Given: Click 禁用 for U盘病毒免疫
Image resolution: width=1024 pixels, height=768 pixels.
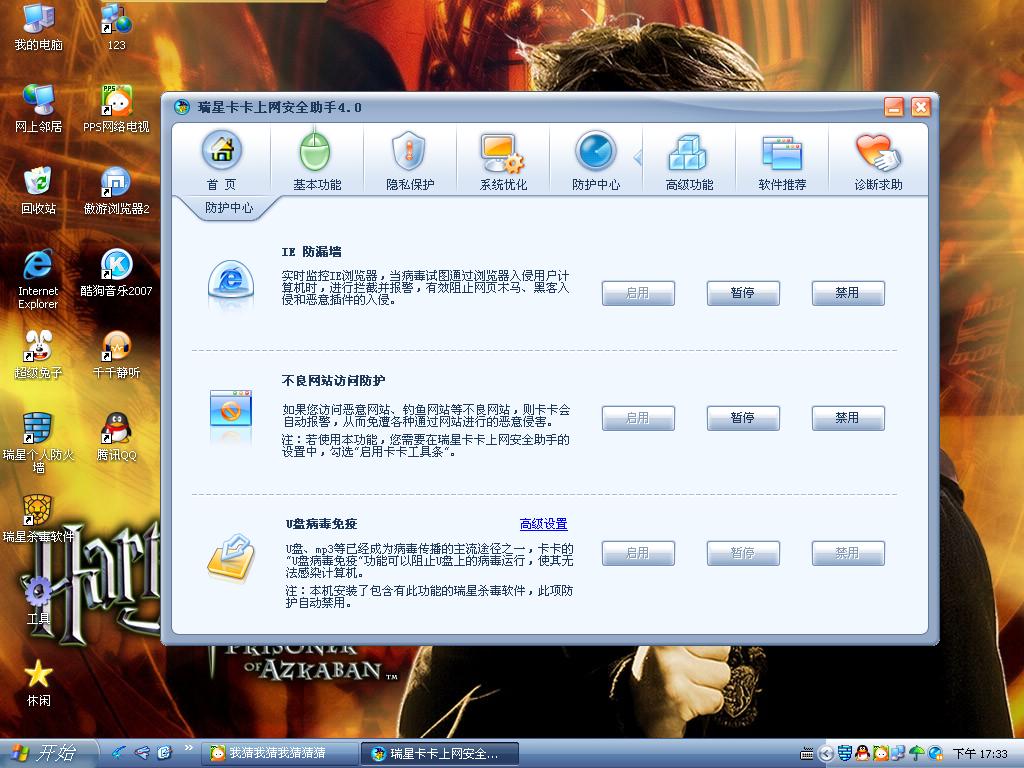Looking at the screenshot, I should pyautogui.click(x=848, y=552).
